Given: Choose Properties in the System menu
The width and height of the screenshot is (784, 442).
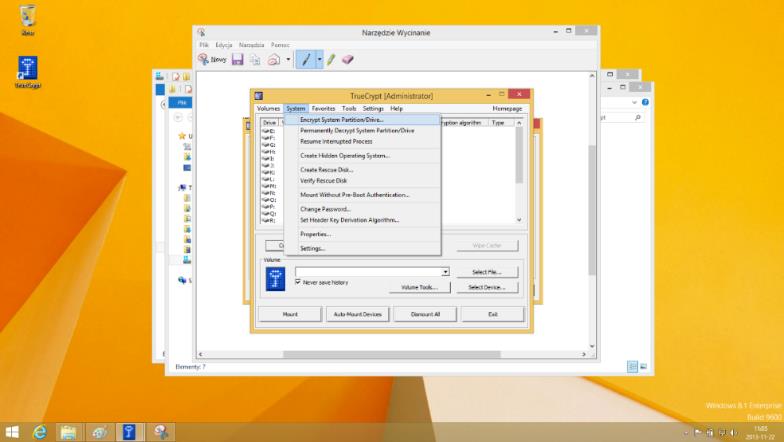Looking at the screenshot, I should (362, 234).
